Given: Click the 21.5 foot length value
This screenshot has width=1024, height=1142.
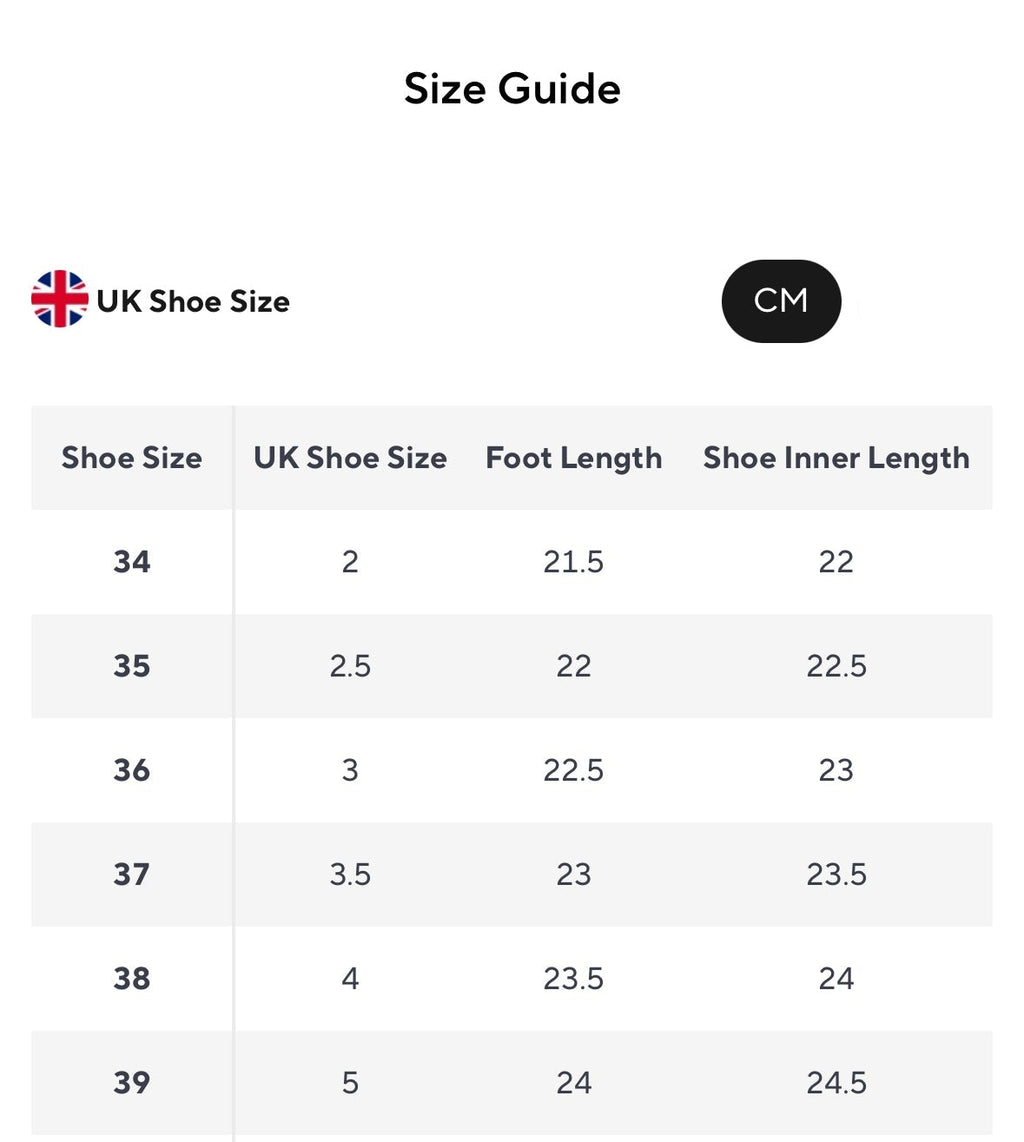Looking at the screenshot, I should [573, 562].
